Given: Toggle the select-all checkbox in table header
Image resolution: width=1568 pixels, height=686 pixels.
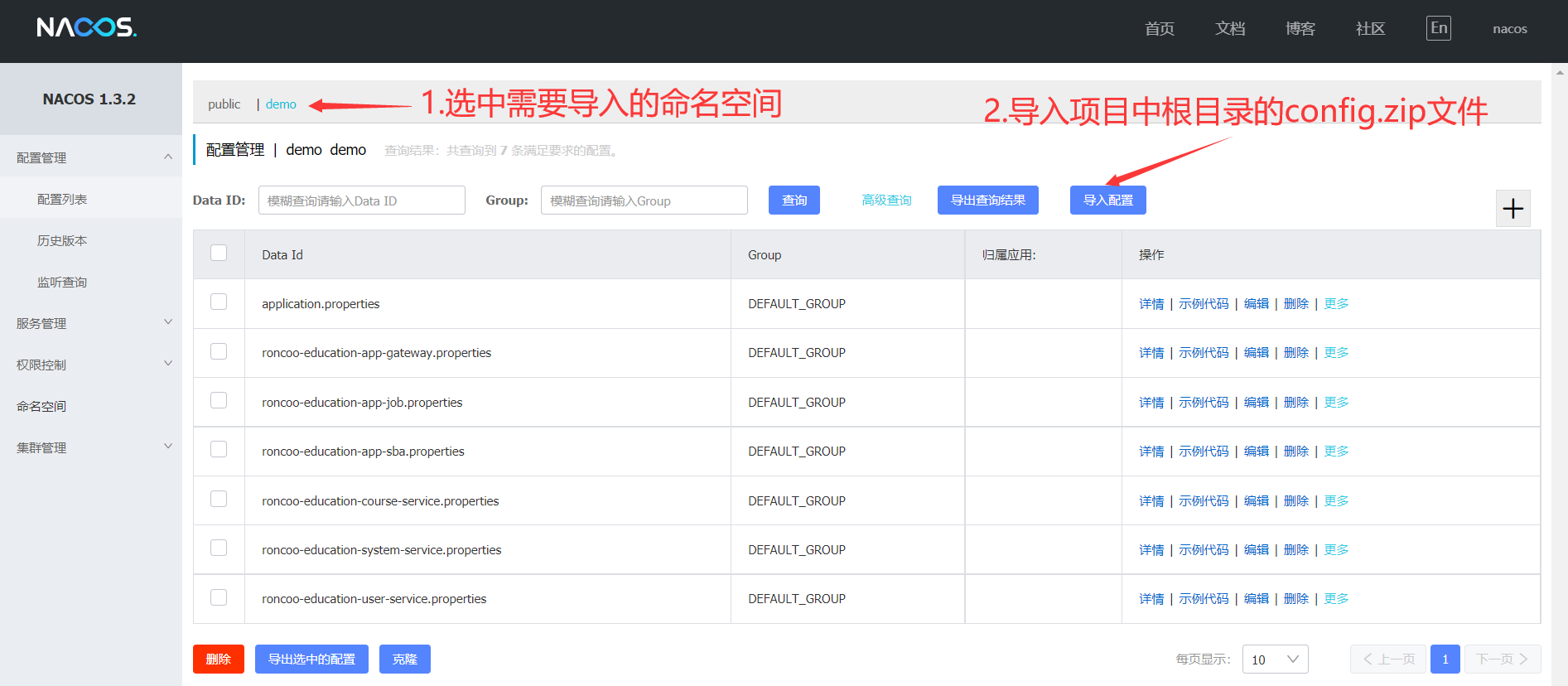Looking at the screenshot, I should (219, 253).
